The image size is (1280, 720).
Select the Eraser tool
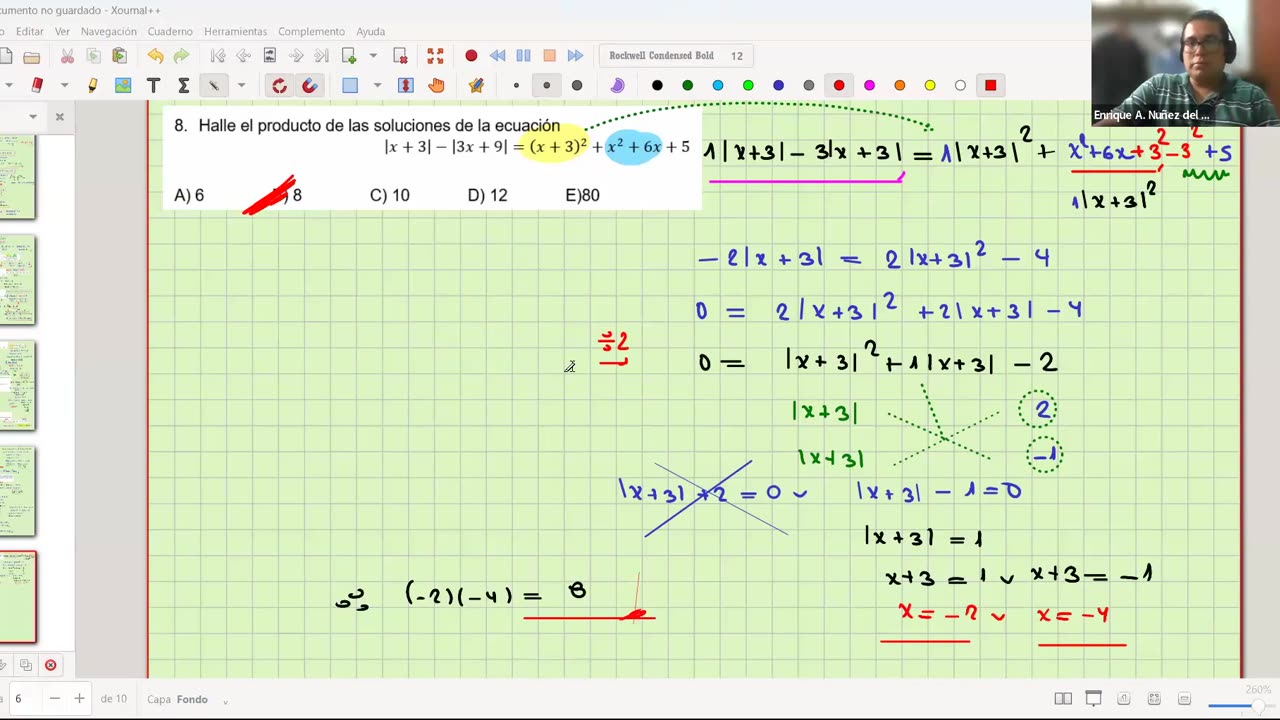click(37, 86)
